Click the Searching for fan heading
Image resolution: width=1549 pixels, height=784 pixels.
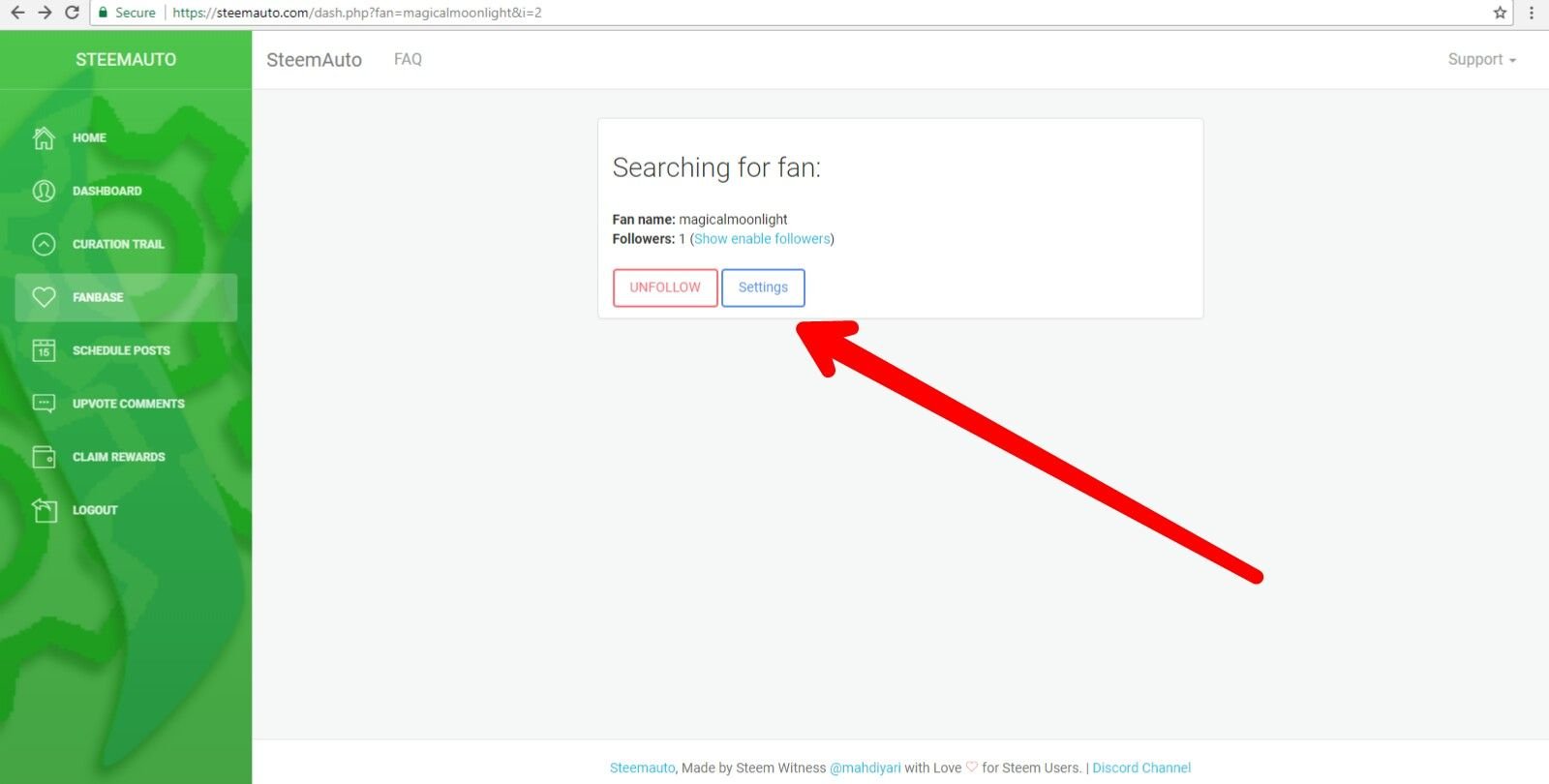click(x=716, y=168)
